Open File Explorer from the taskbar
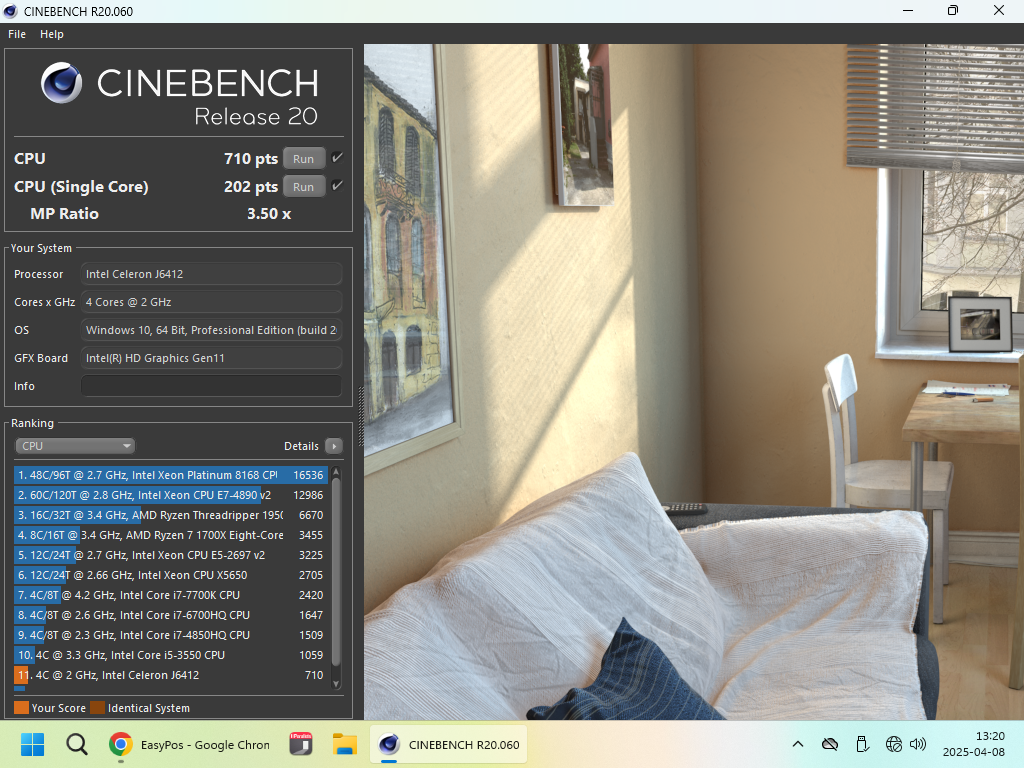The image size is (1024, 768). (x=345, y=744)
